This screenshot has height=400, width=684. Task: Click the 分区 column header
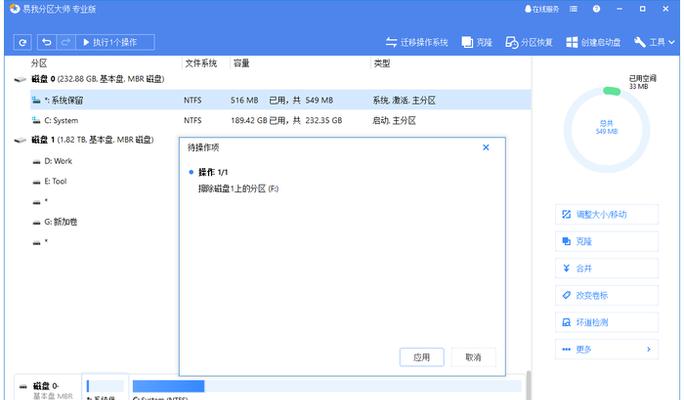pyautogui.click(x=39, y=63)
